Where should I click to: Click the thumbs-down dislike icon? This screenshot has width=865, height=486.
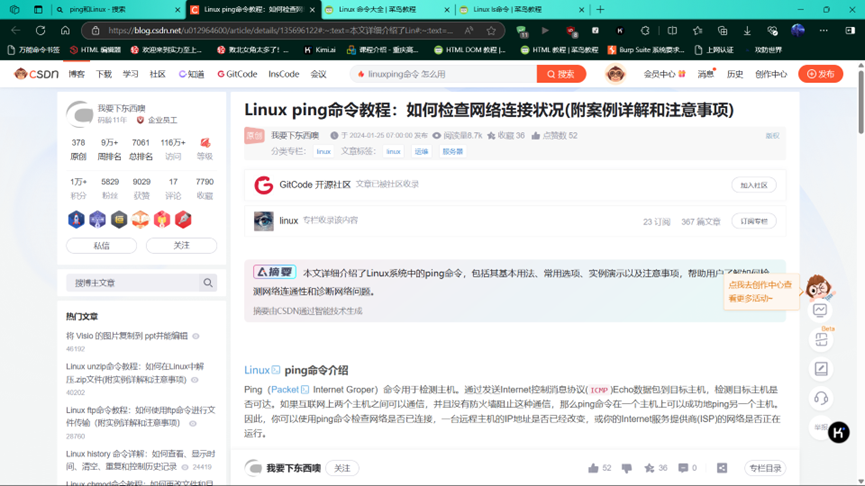click(627, 468)
